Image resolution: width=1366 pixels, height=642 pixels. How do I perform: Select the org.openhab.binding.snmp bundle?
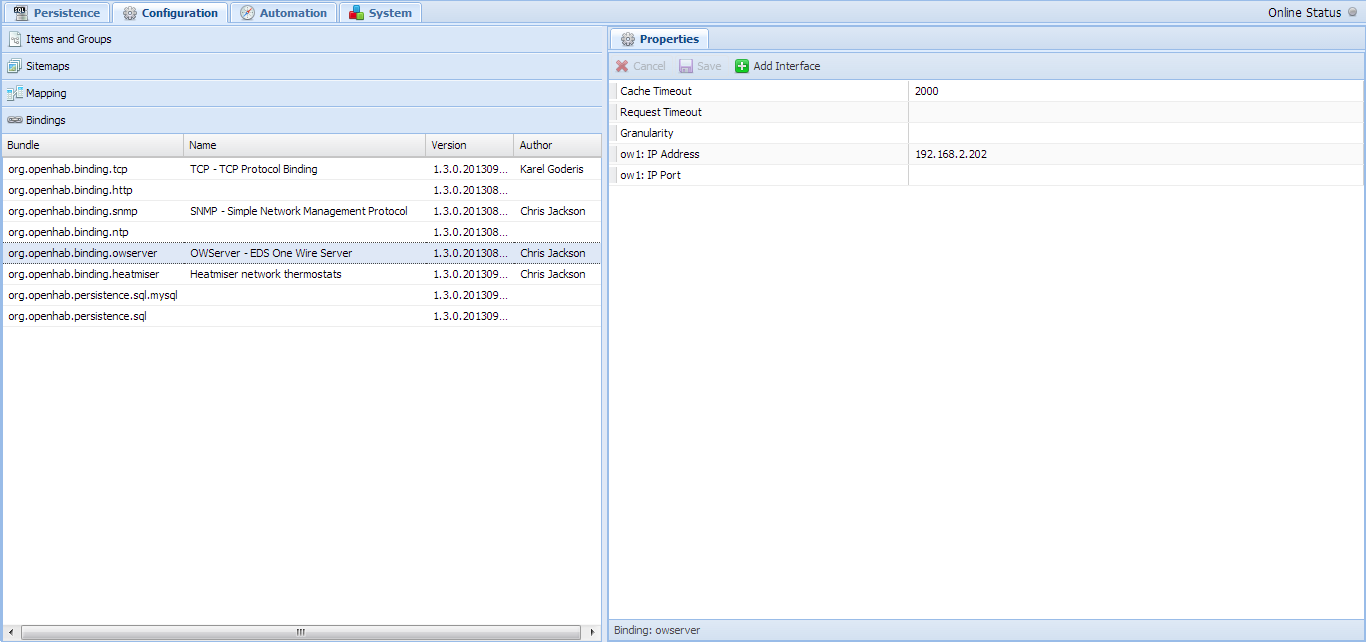coord(73,211)
